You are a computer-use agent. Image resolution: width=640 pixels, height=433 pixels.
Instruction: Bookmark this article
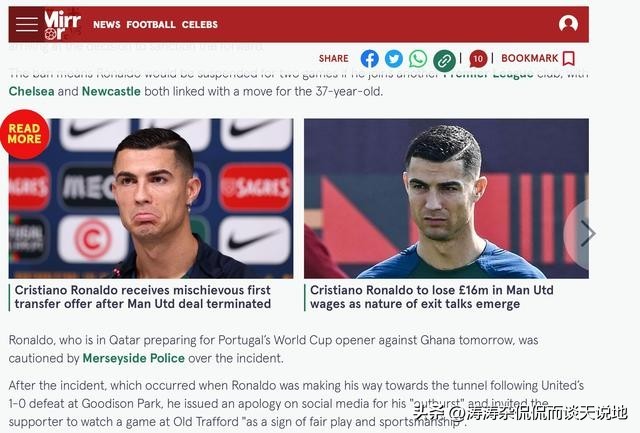tap(538, 58)
